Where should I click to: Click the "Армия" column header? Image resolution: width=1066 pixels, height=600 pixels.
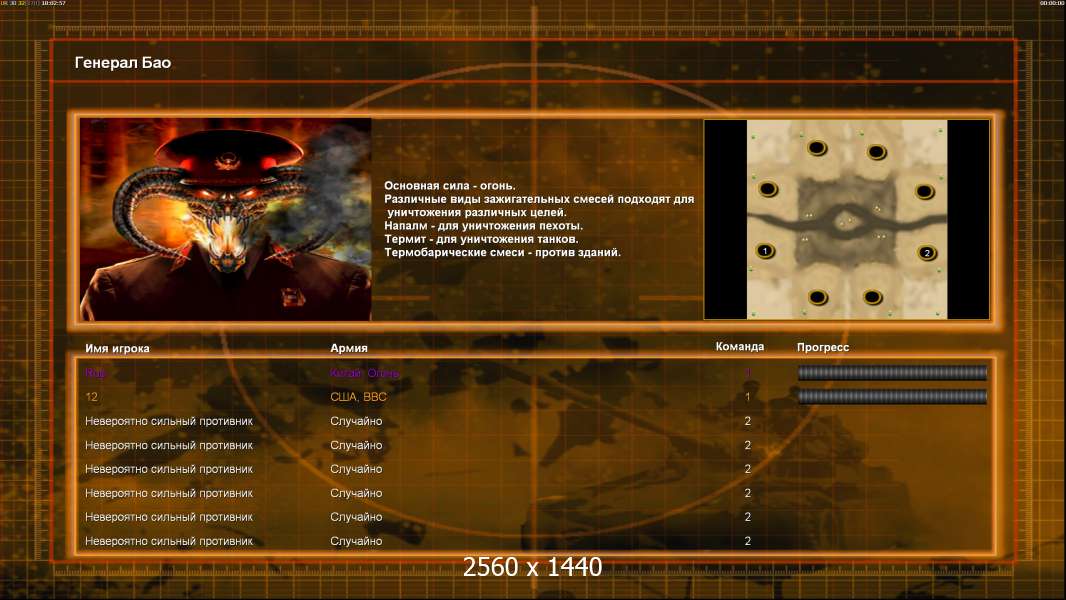click(349, 347)
